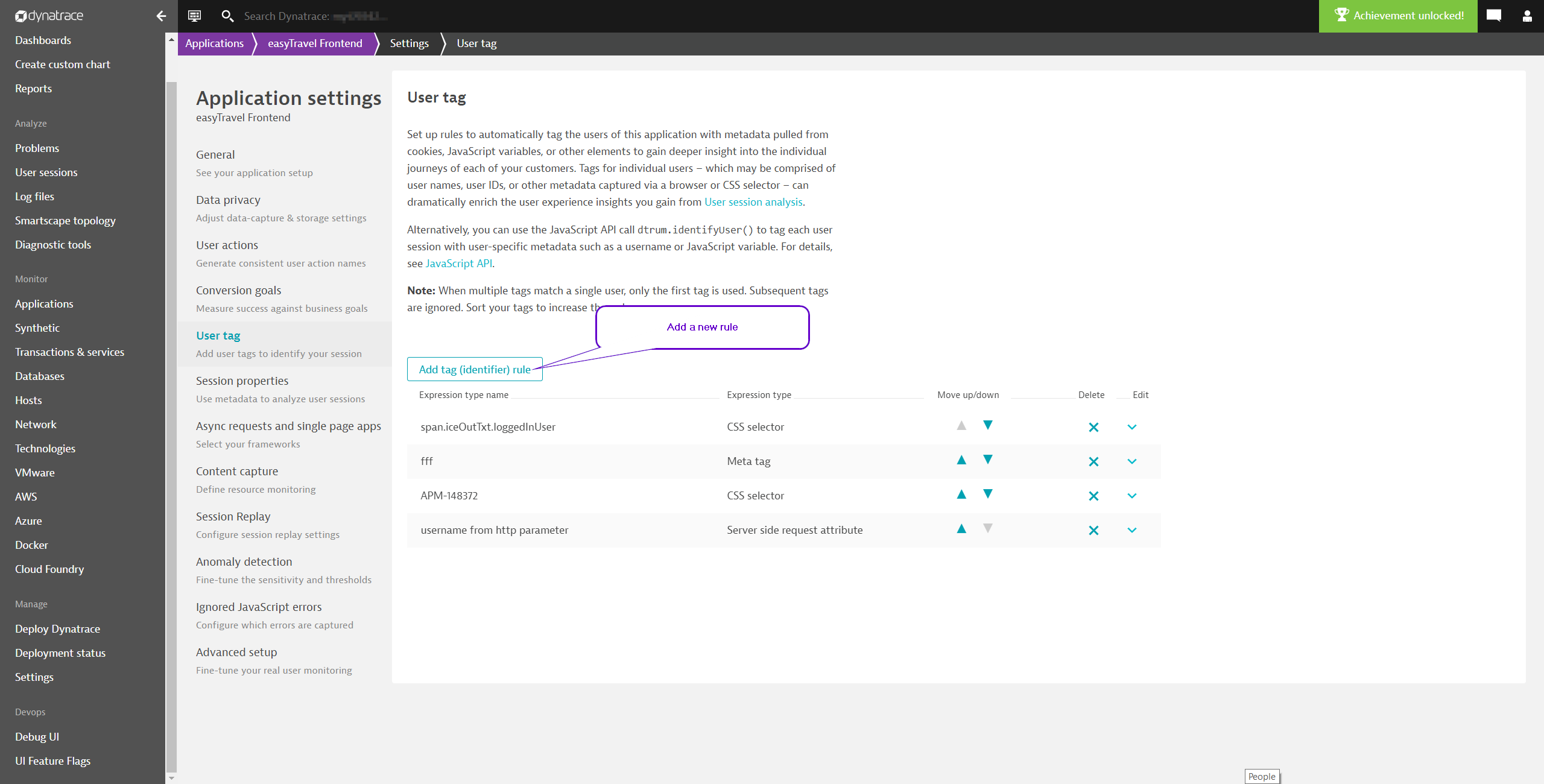This screenshot has height=784, width=1544.
Task: Open UI Feature Flags
Action: (52, 761)
